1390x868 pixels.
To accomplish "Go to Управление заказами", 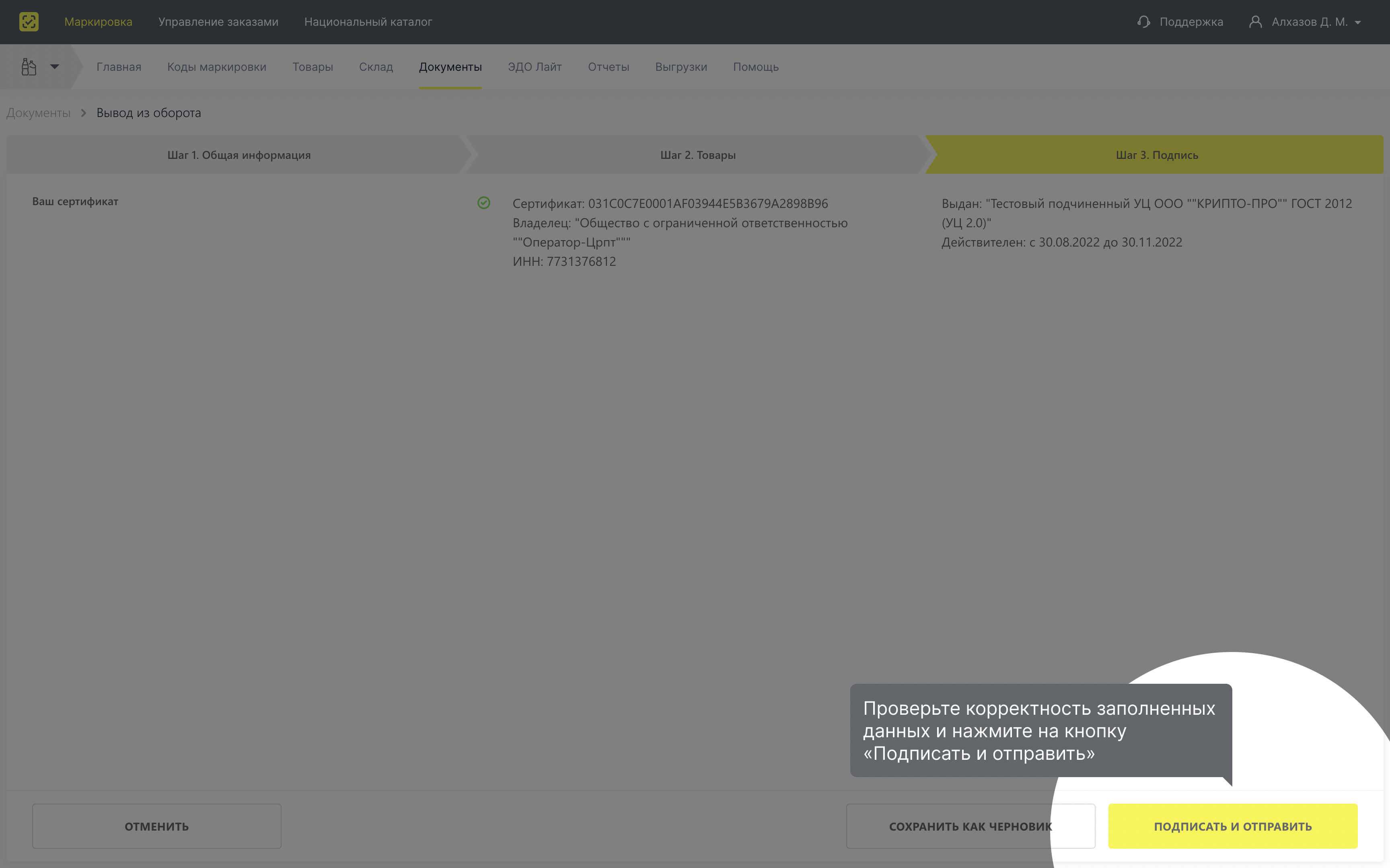I will 218,22.
